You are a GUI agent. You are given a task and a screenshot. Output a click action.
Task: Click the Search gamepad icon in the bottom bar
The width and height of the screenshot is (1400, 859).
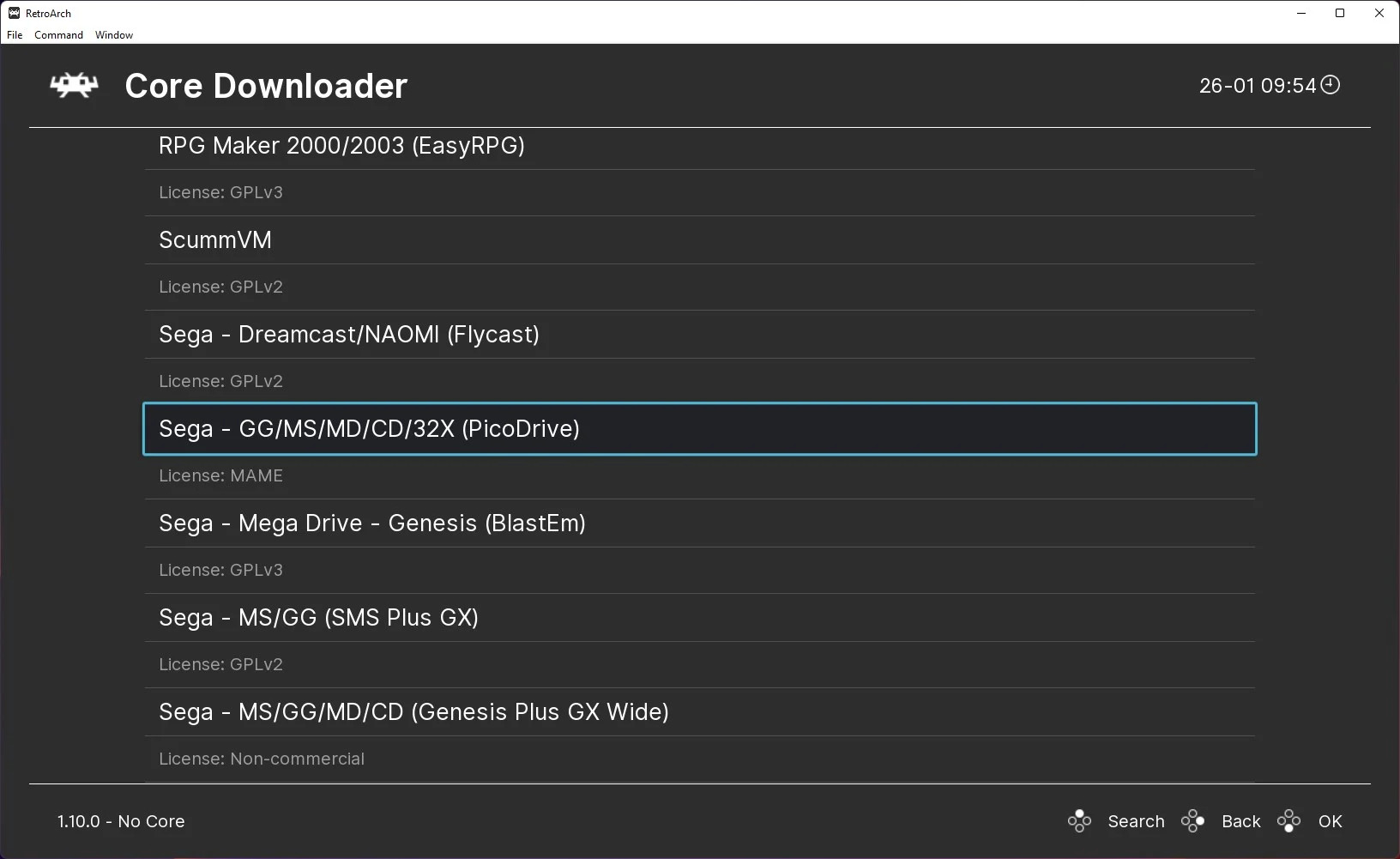(x=1079, y=820)
